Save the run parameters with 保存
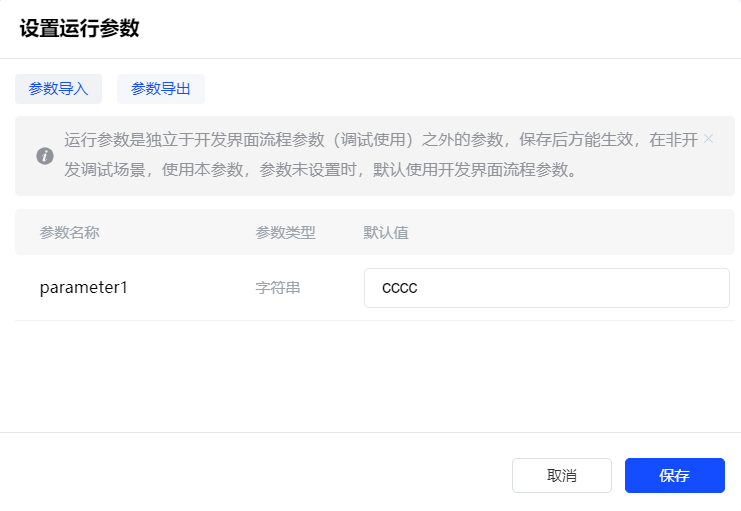The image size is (741, 511). [674, 476]
